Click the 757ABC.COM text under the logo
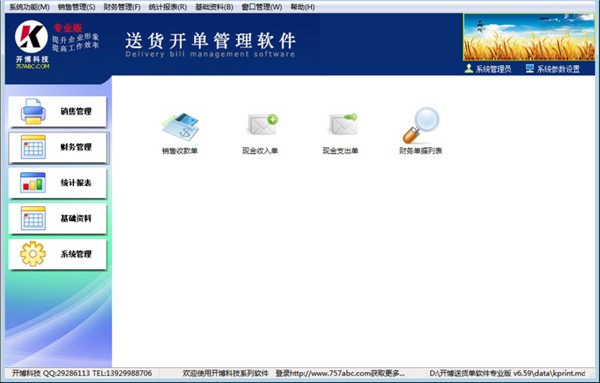 click(x=33, y=66)
